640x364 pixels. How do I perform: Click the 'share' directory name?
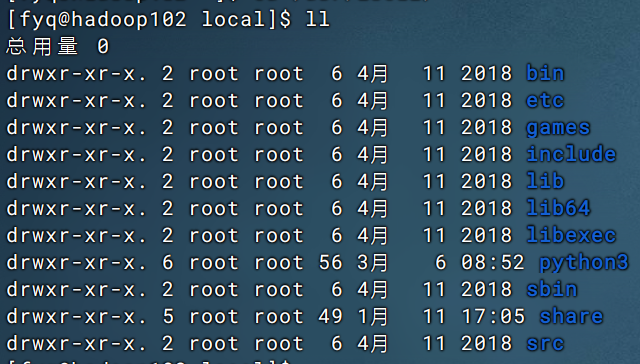[571, 316]
